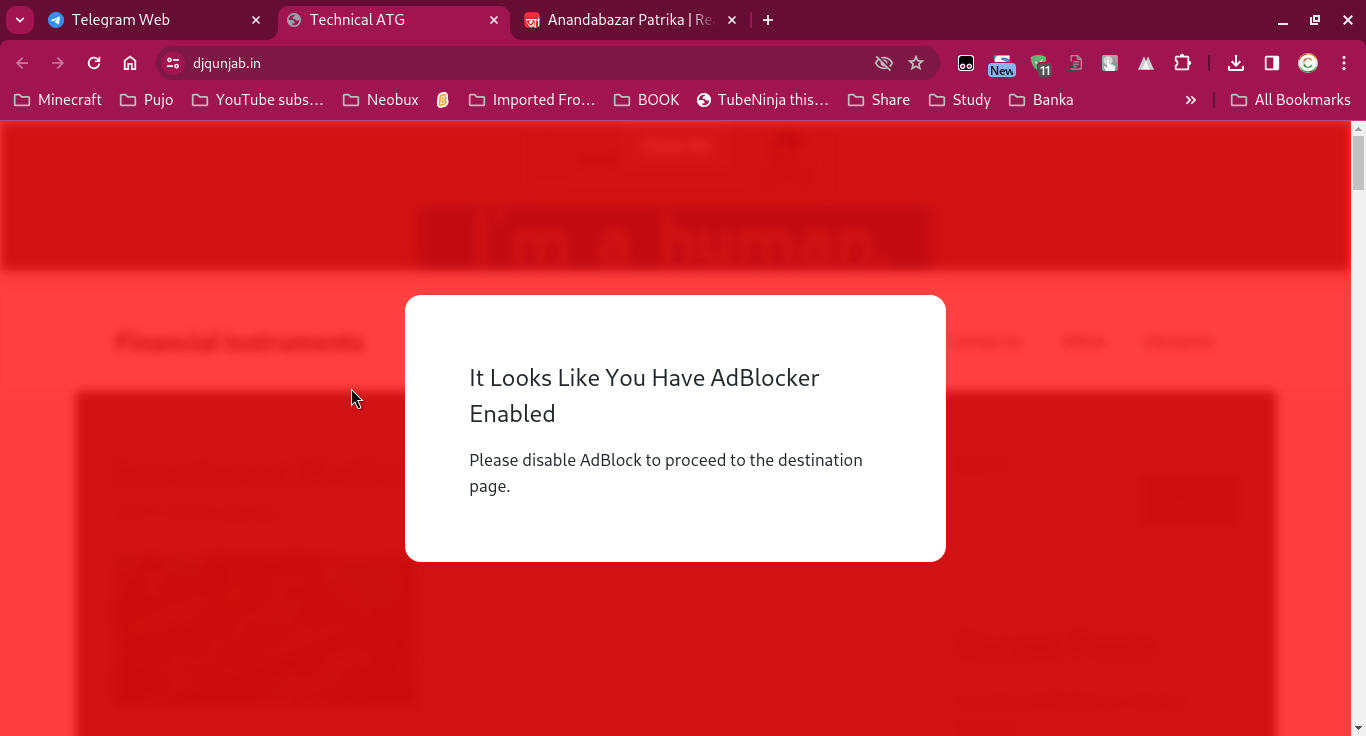This screenshot has width=1366, height=736.
Task: Expand the YouTube subs bookmarks folder
Action: pyautogui.click(x=258, y=100)
